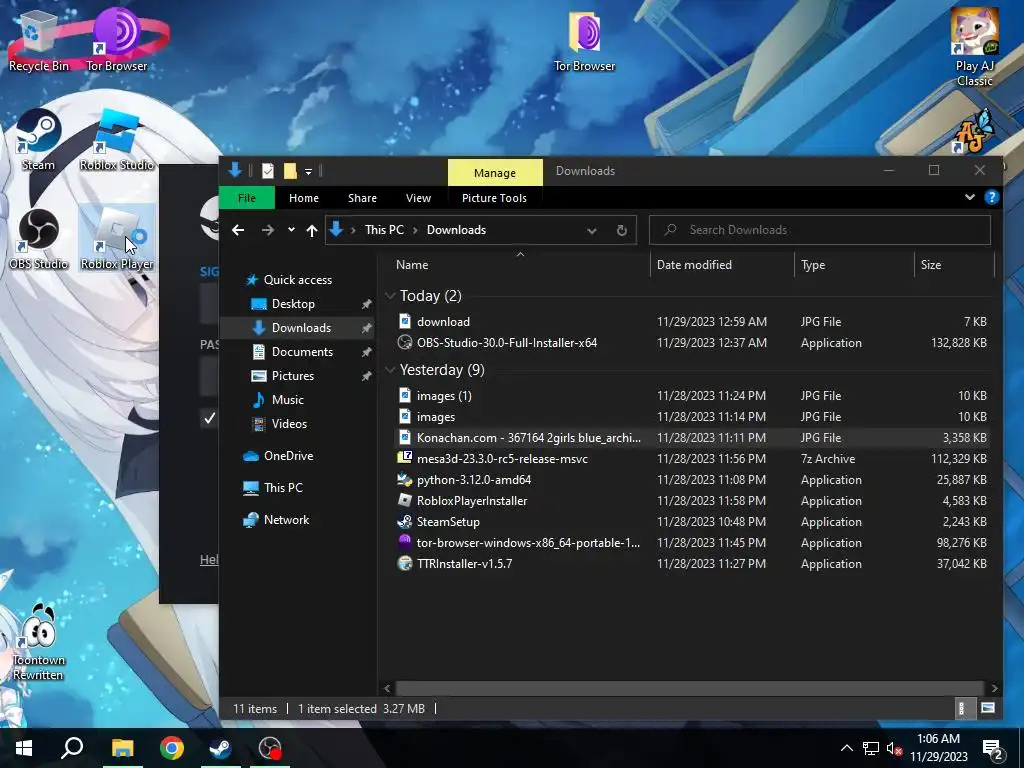Viewport: 1024px width, 768px height.
Task: Select OneDrive in the navigation pane
Action: pos(278,456)
